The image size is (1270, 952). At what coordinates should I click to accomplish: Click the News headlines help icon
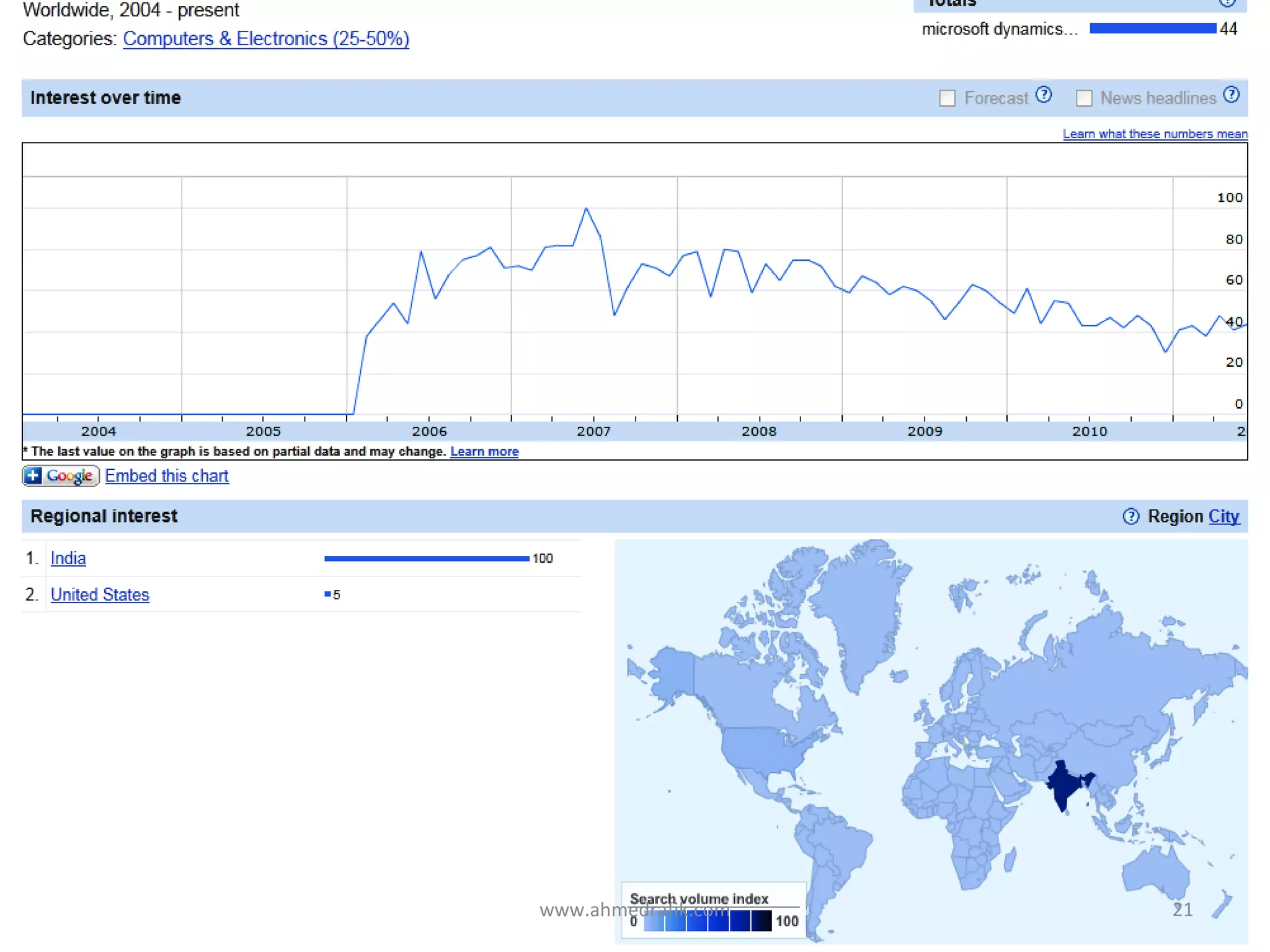tap(1231, 95)
